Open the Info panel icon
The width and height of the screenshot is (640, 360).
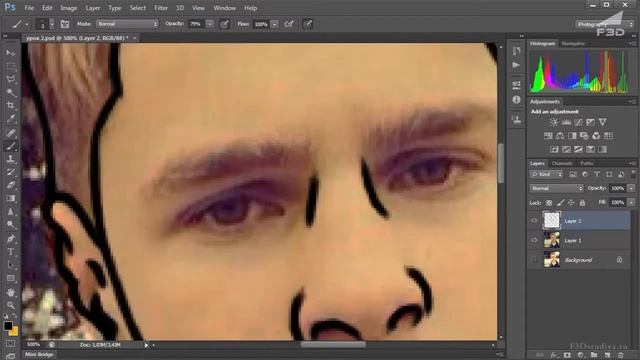click(516, 99)
